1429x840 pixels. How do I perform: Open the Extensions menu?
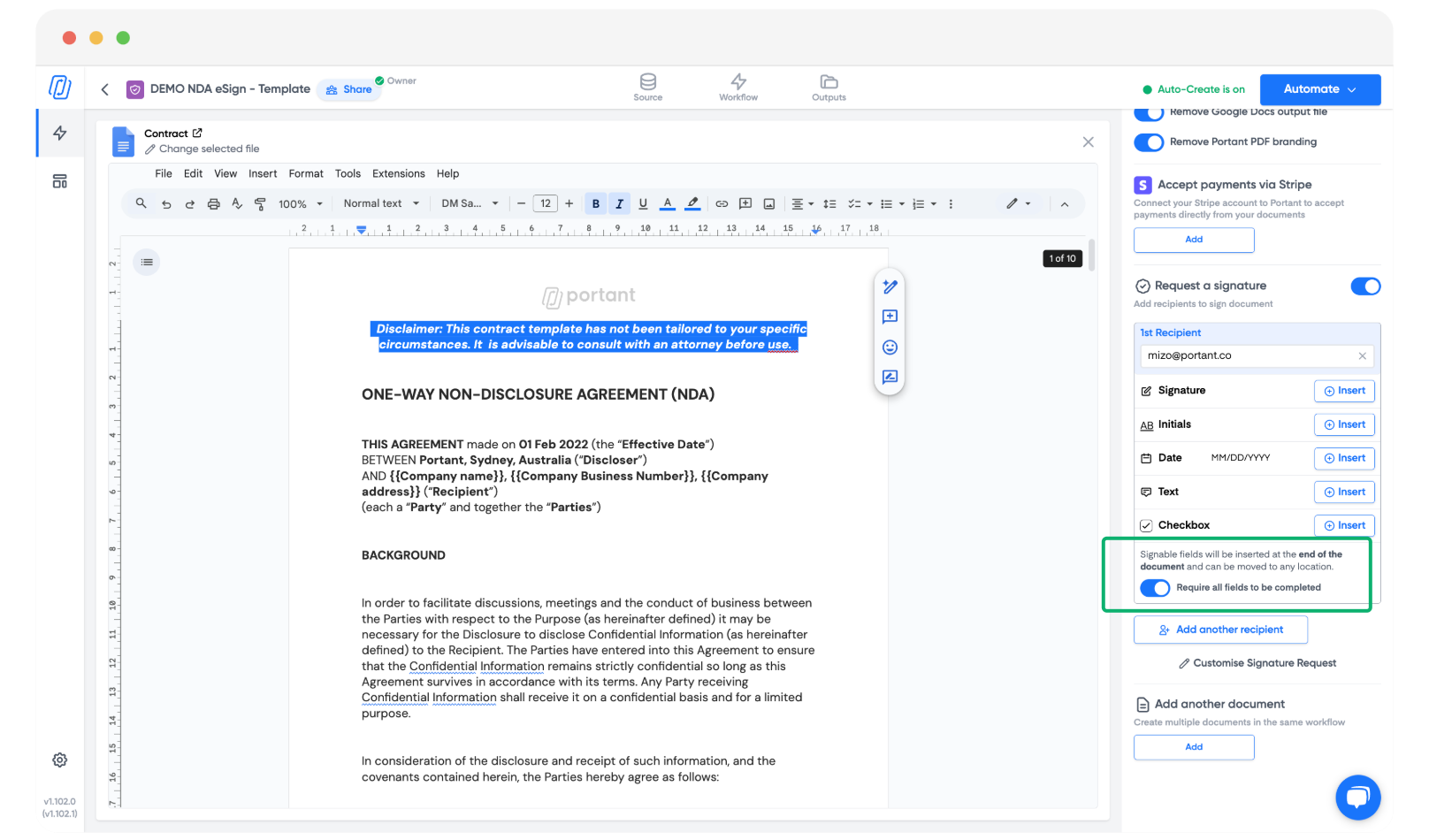pyautogui.click(x=398, y=173)
